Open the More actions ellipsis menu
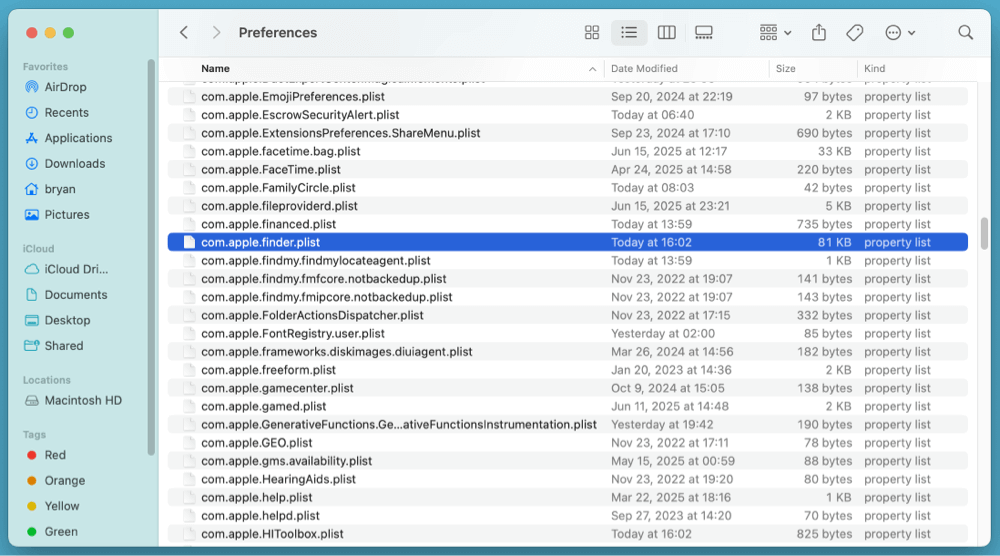 click(900, 33)
